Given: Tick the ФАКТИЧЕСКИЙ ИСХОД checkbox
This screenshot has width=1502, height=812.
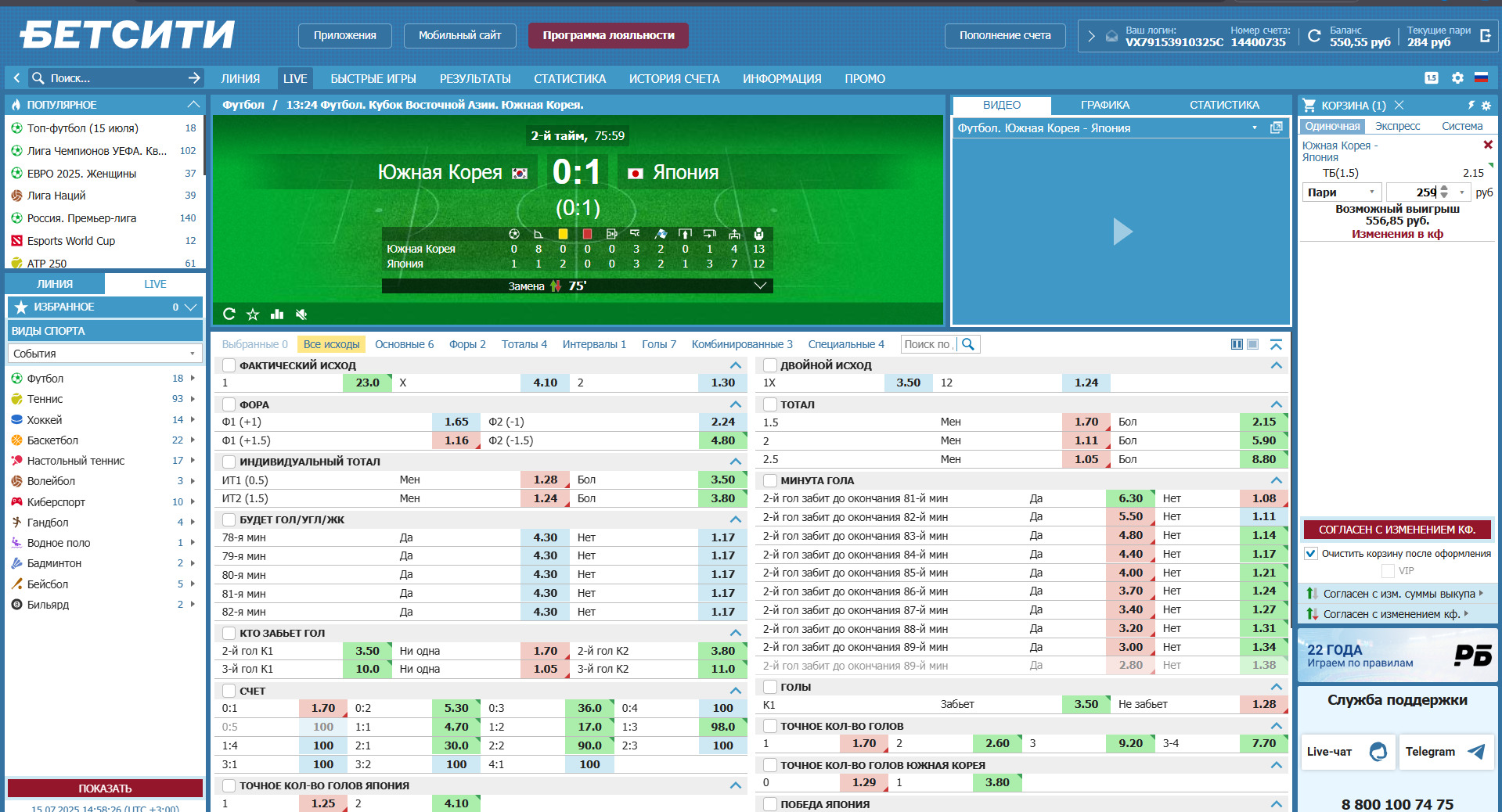Looking at the screenshot, I should [229, 365].
